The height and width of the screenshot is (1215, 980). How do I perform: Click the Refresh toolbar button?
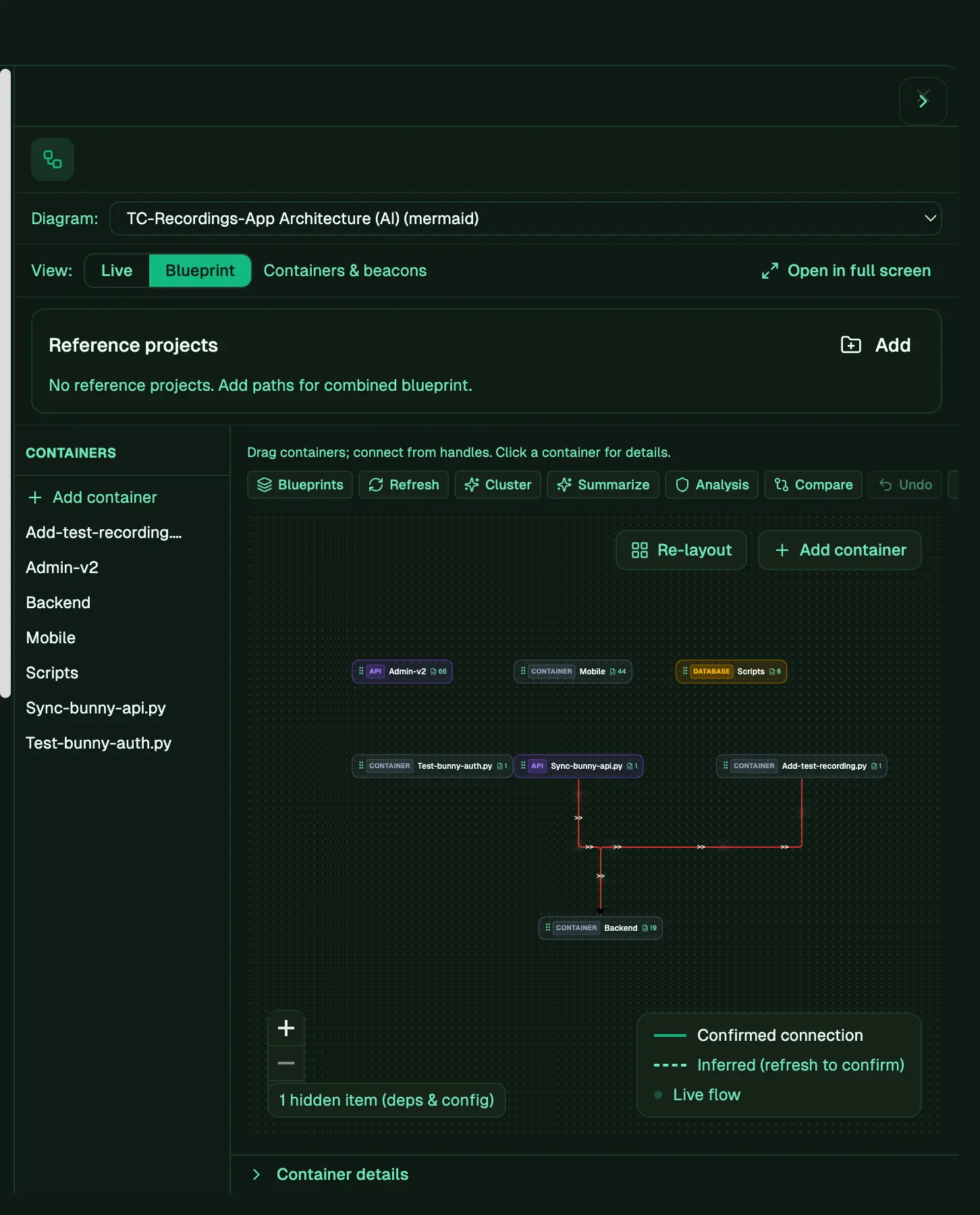click(x=404, y=485)
